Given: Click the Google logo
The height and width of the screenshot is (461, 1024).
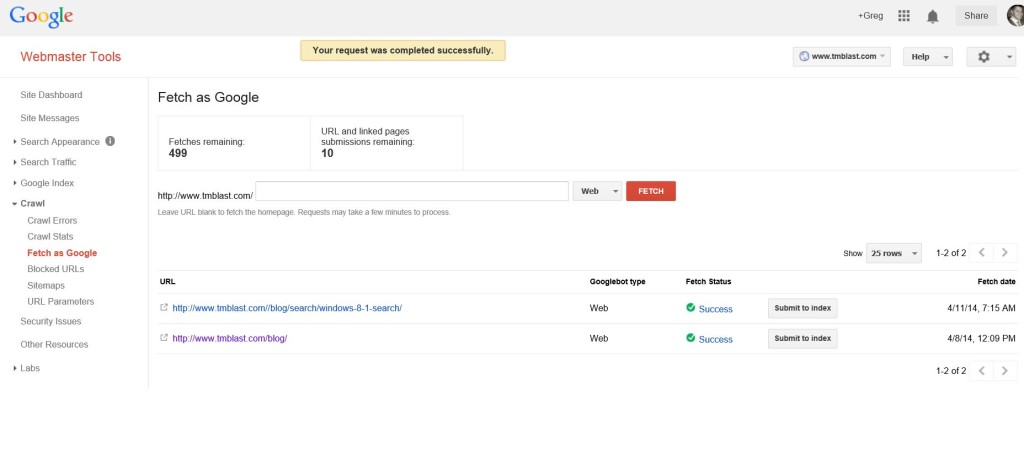Looking at the screenshot, I should pos(41,17).
